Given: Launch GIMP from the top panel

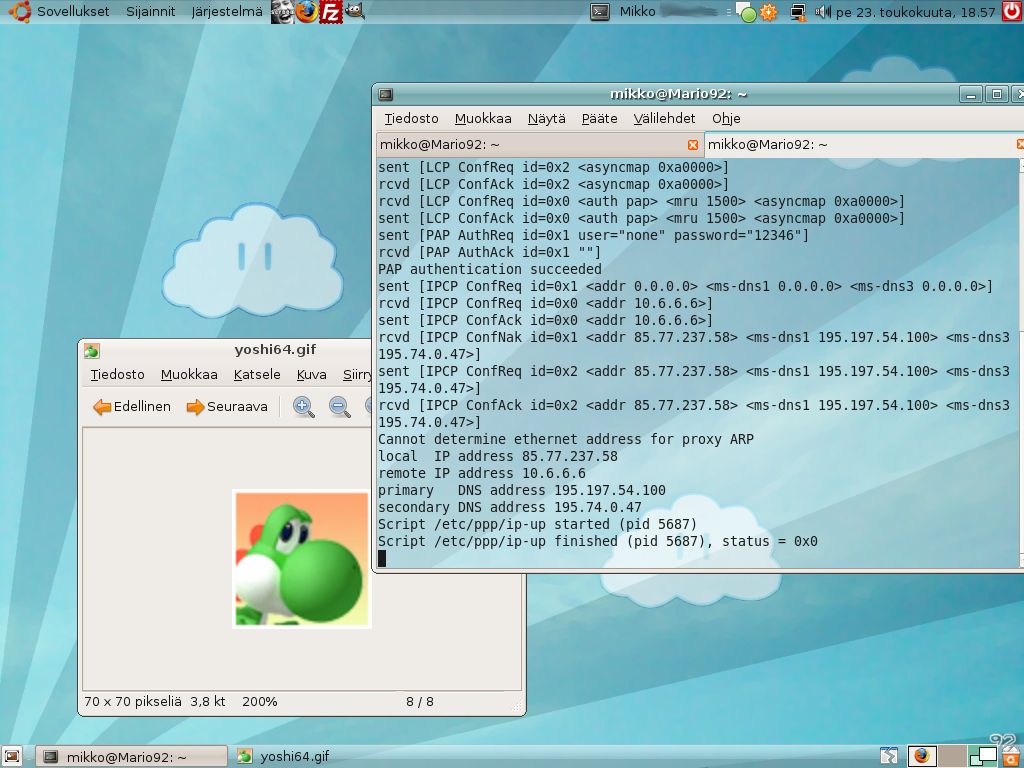Looking at the screenshot, I should point(355,11).
